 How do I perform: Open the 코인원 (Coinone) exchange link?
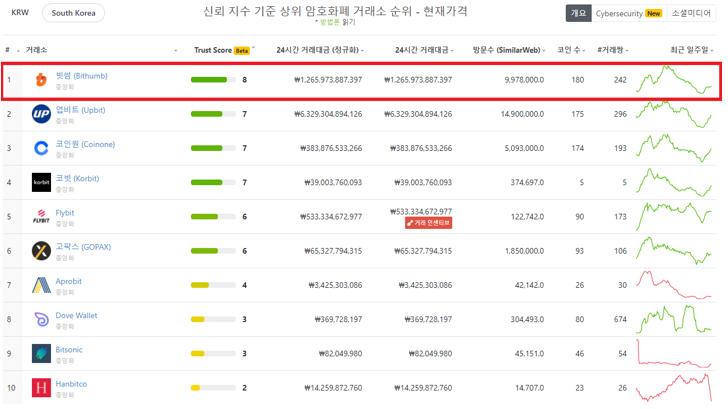(x=85, y=144)
